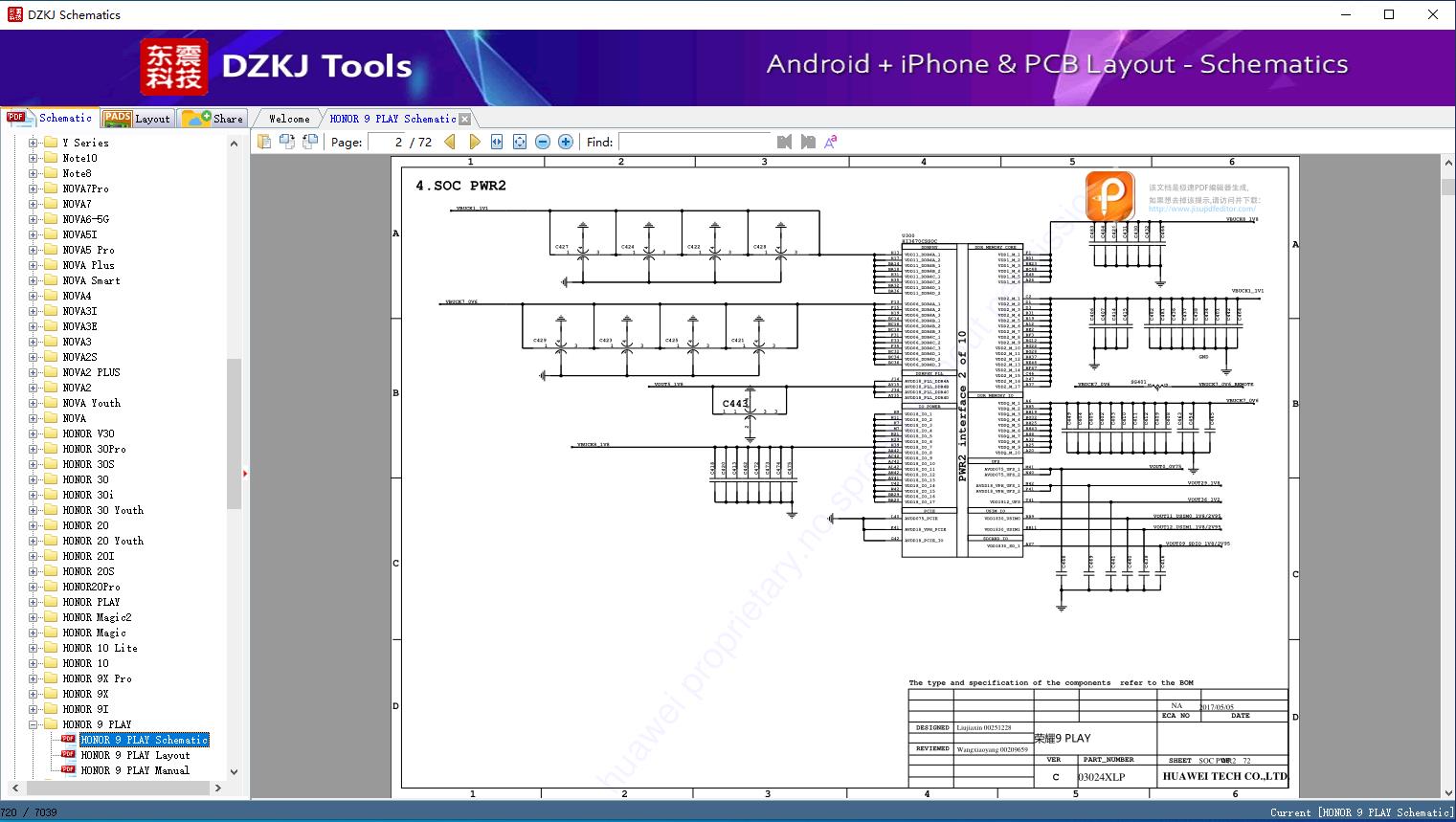Screen dimensions: 1456x822
Task: Switch to the Share tab
Action: (x=213, y=119)
